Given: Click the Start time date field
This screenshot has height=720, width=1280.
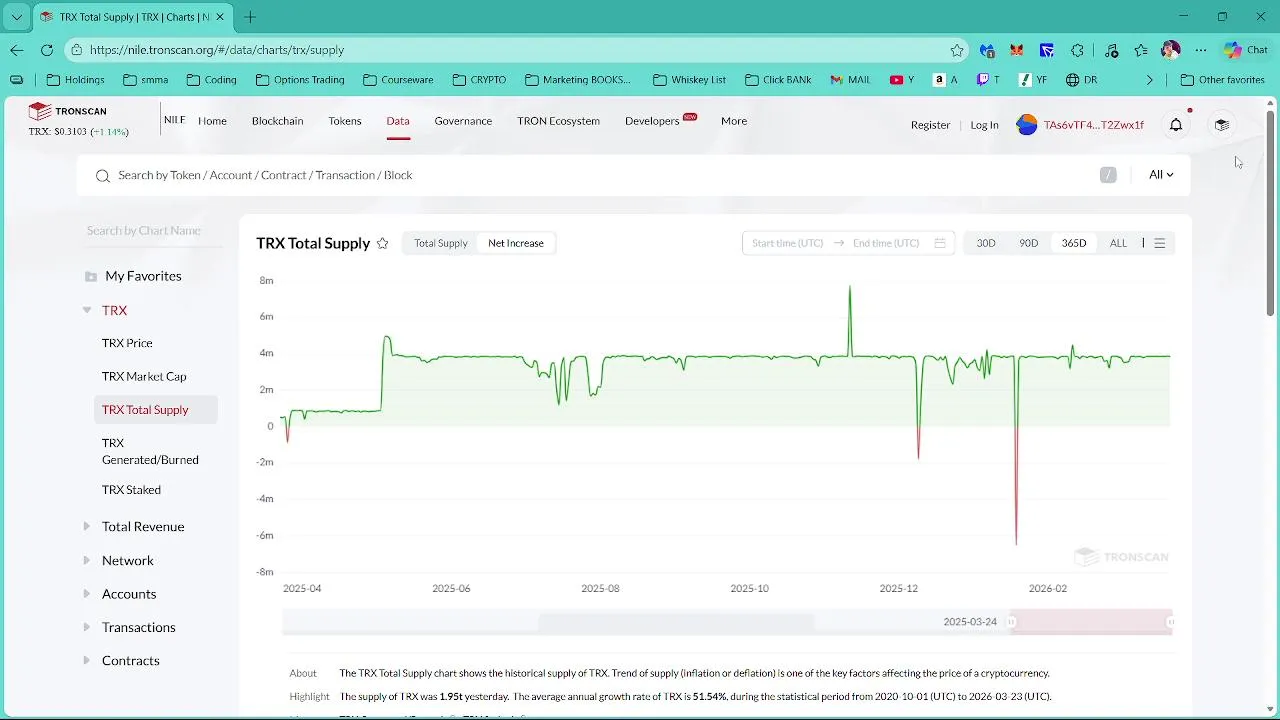Looking at the screenshot, I should tap(788, 243).
